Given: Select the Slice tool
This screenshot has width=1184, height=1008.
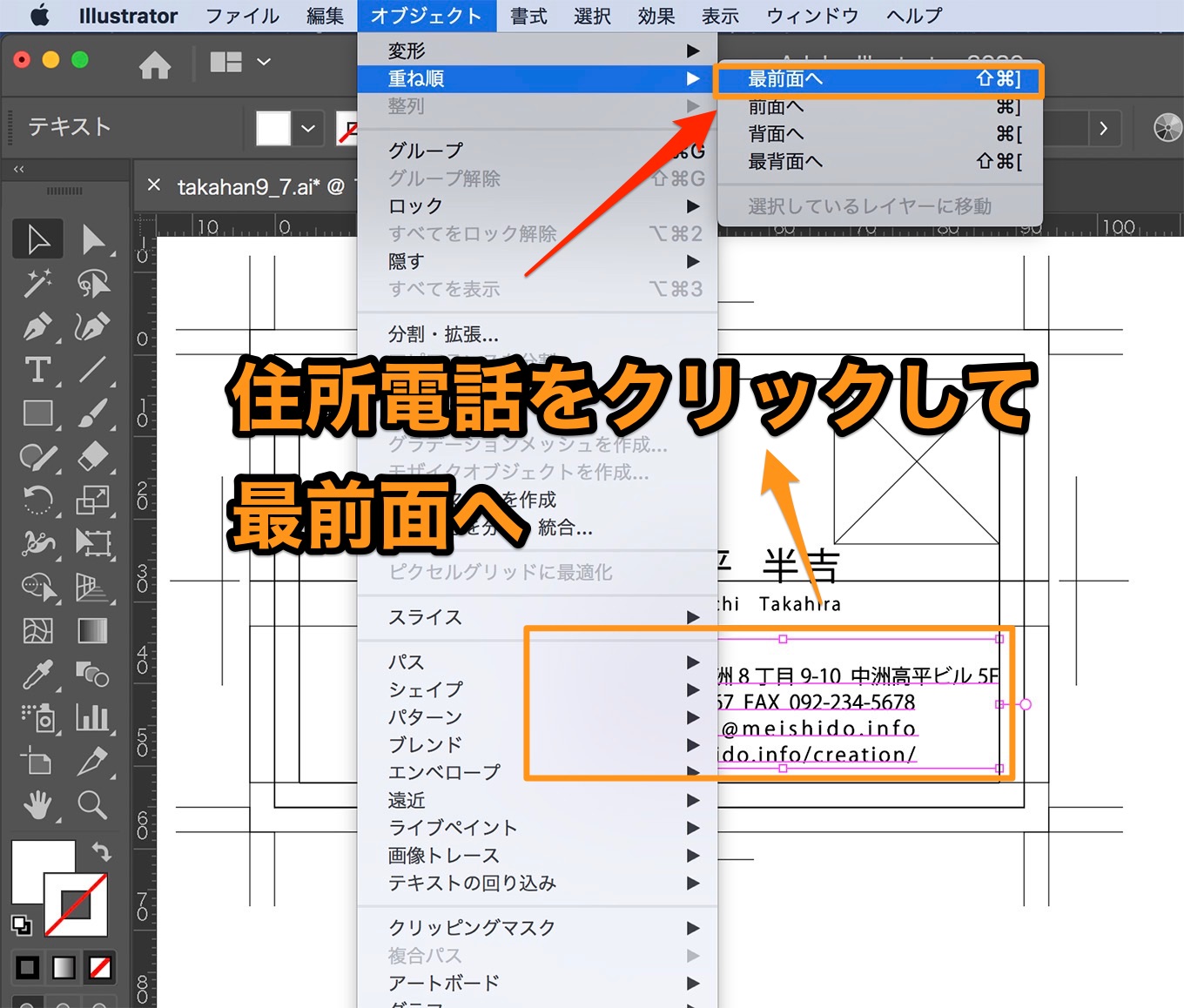Looking at the screenshot, I should coord(92,762).
